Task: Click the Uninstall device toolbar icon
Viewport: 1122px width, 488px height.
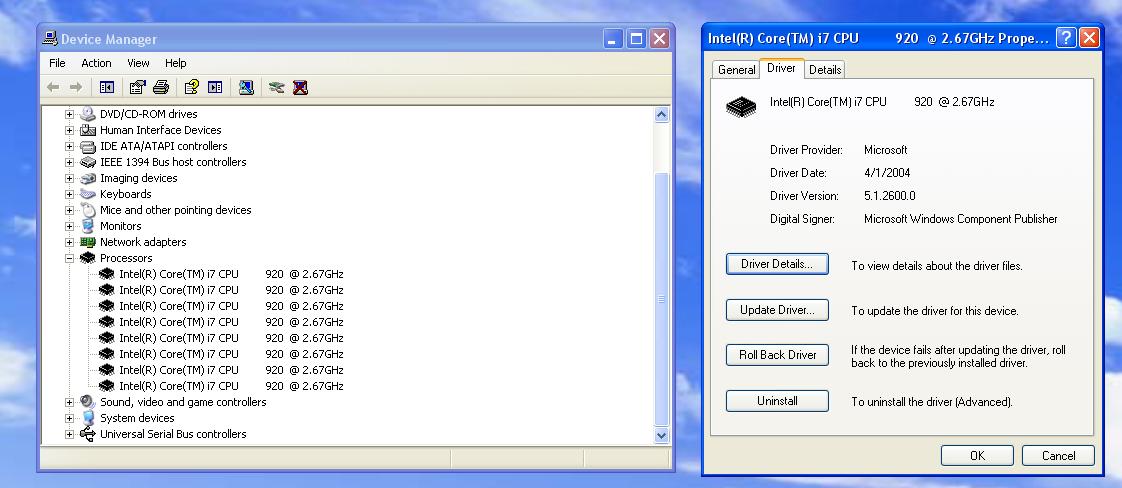Action: point(300,88)
